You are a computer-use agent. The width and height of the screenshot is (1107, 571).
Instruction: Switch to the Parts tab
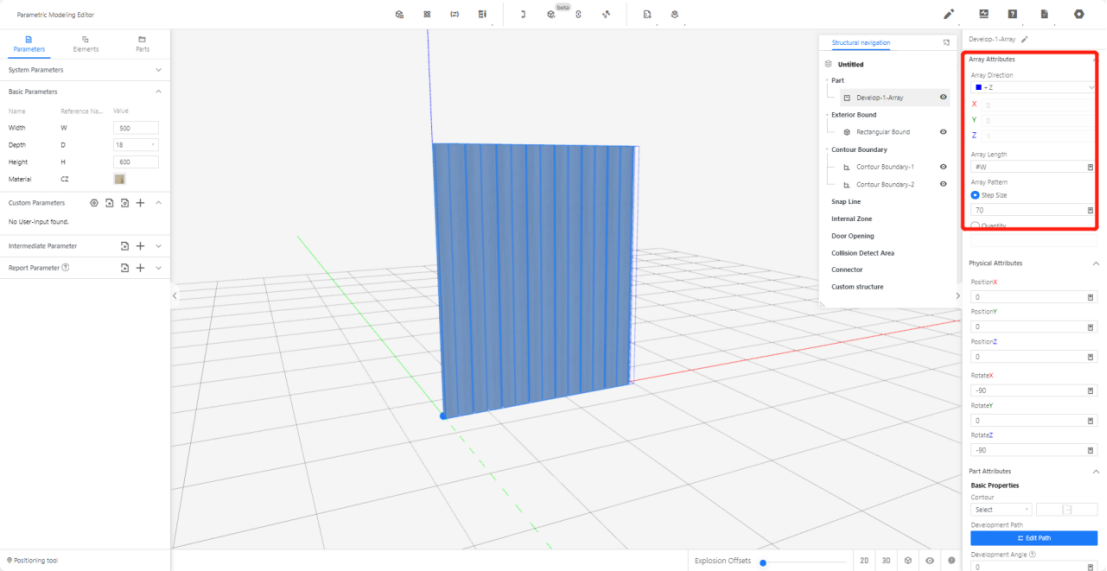click(x=143, y=43)
